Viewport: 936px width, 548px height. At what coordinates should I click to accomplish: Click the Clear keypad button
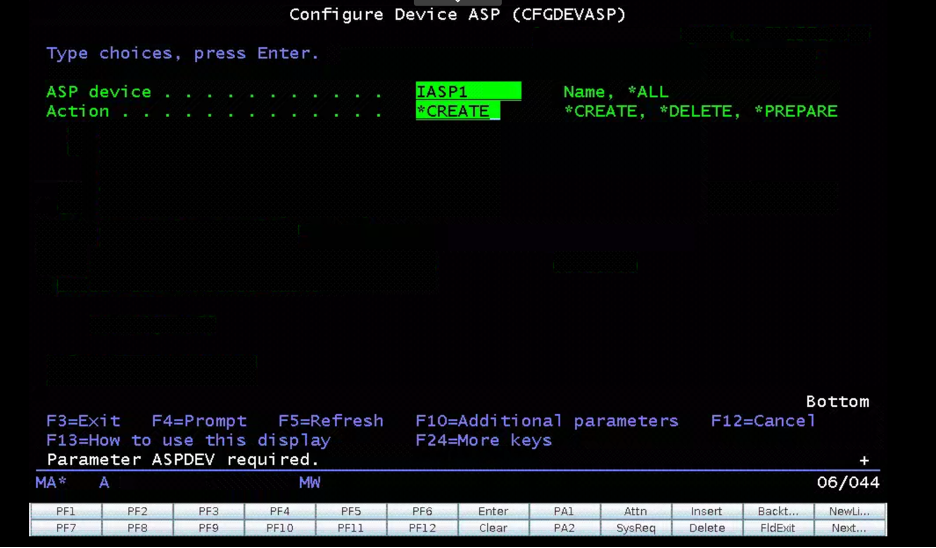coord(493,528)
